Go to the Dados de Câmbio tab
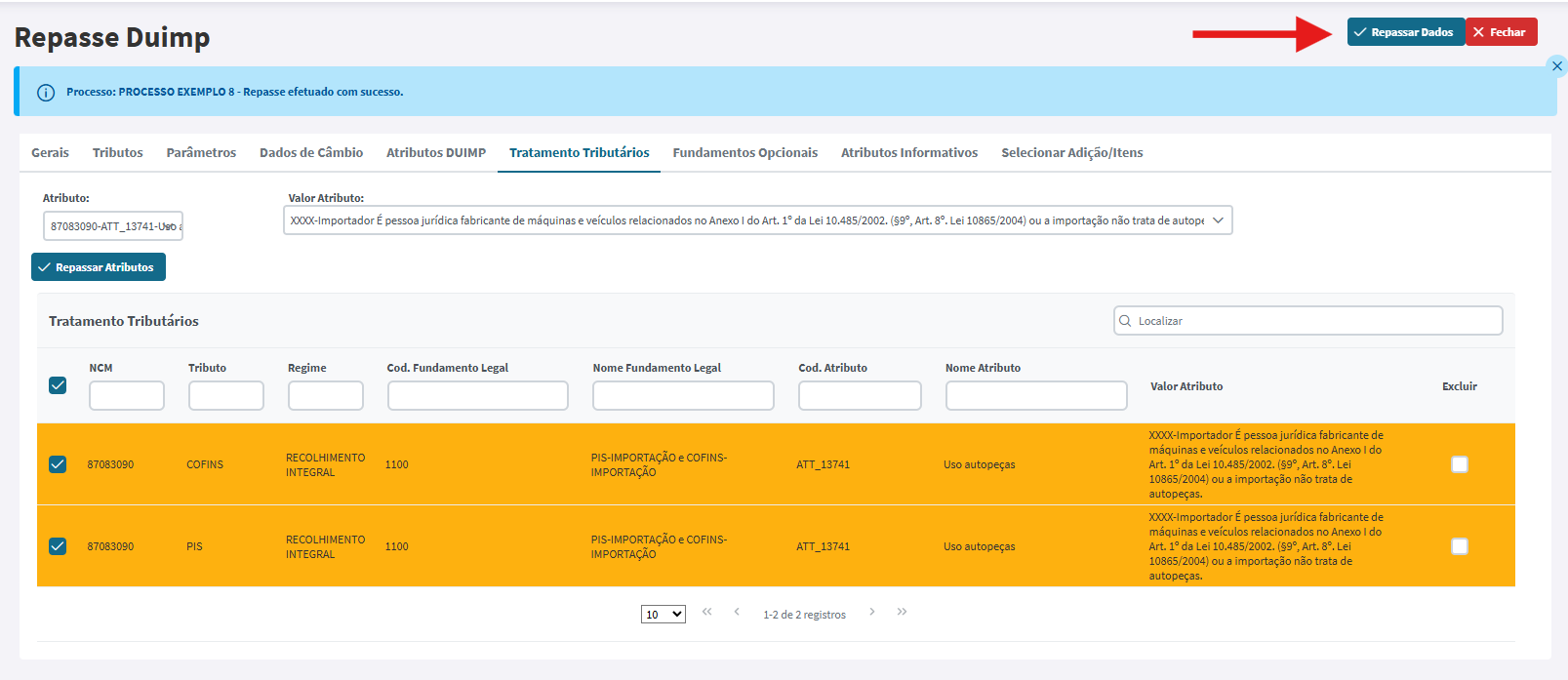 [311, 152]
